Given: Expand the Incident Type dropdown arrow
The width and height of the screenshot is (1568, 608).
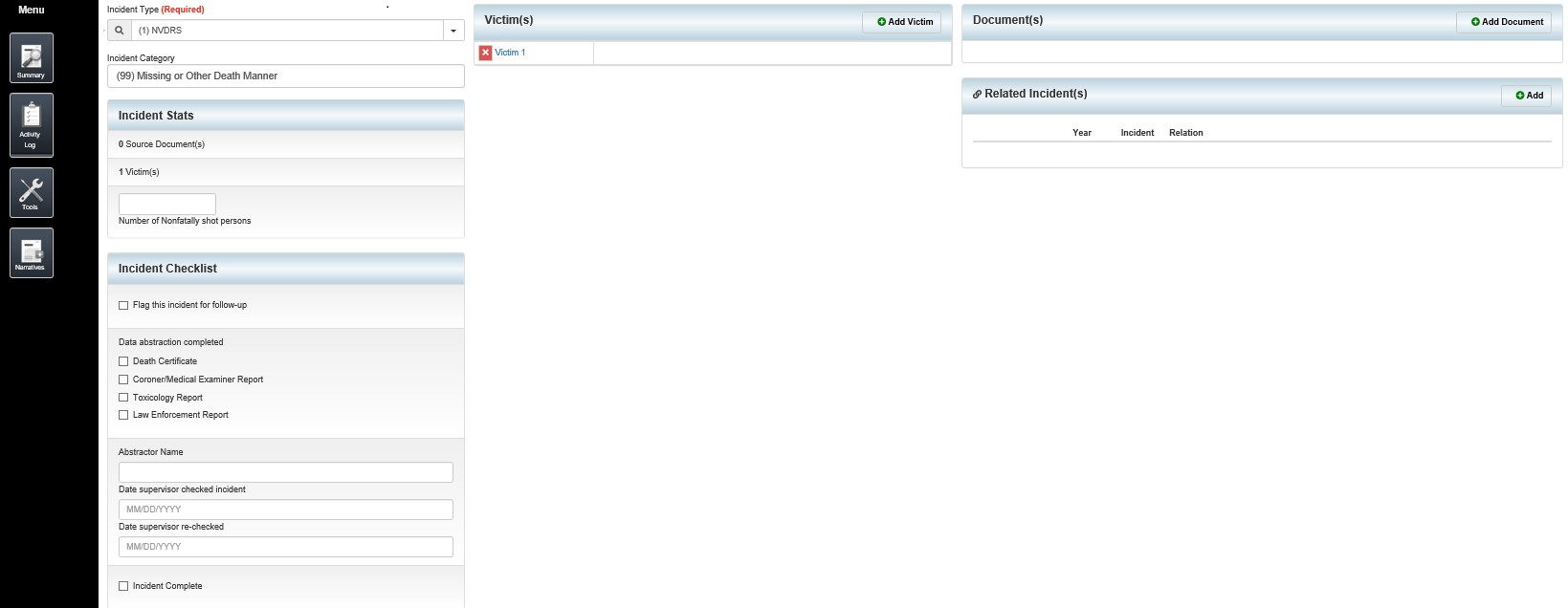Looking at the screenshot, I should [x=453, y=31].
